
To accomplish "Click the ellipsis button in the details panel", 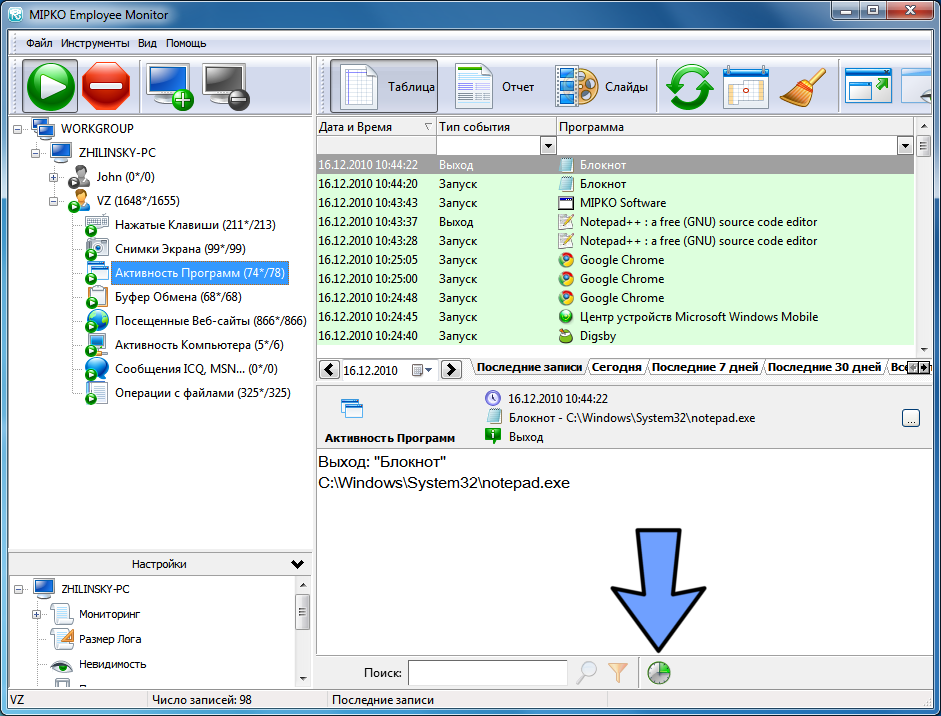I will tap(910, 418).
